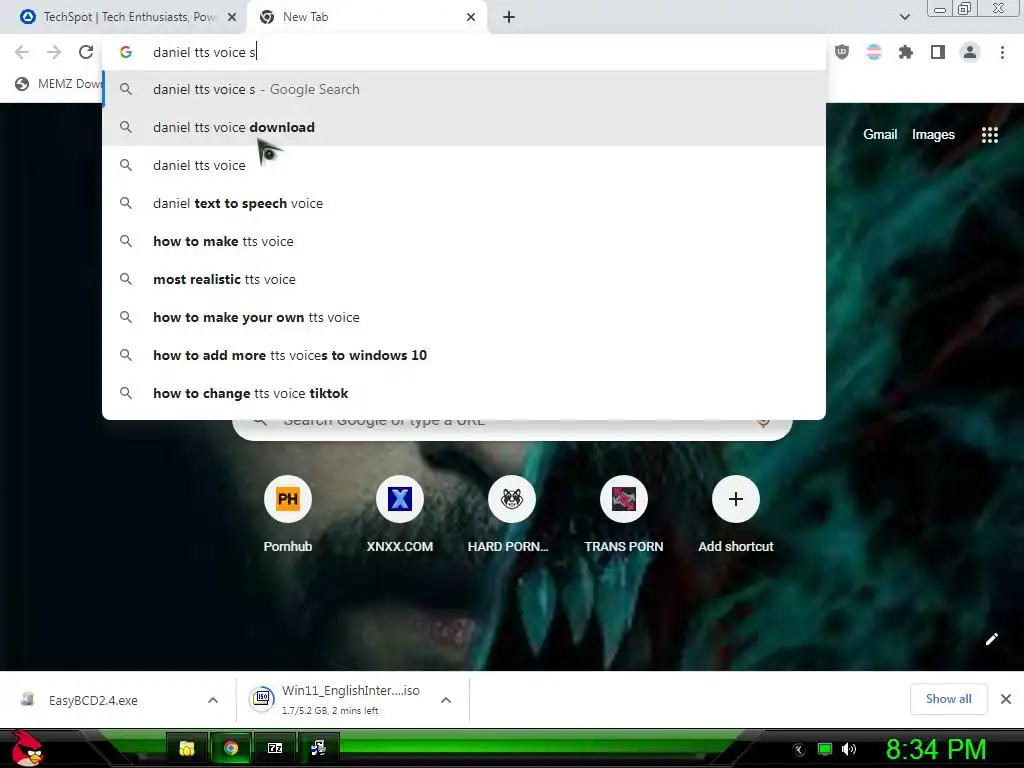Open the volume speaker tray icon
Screen dimensions: 1024x768
(848, 749)
